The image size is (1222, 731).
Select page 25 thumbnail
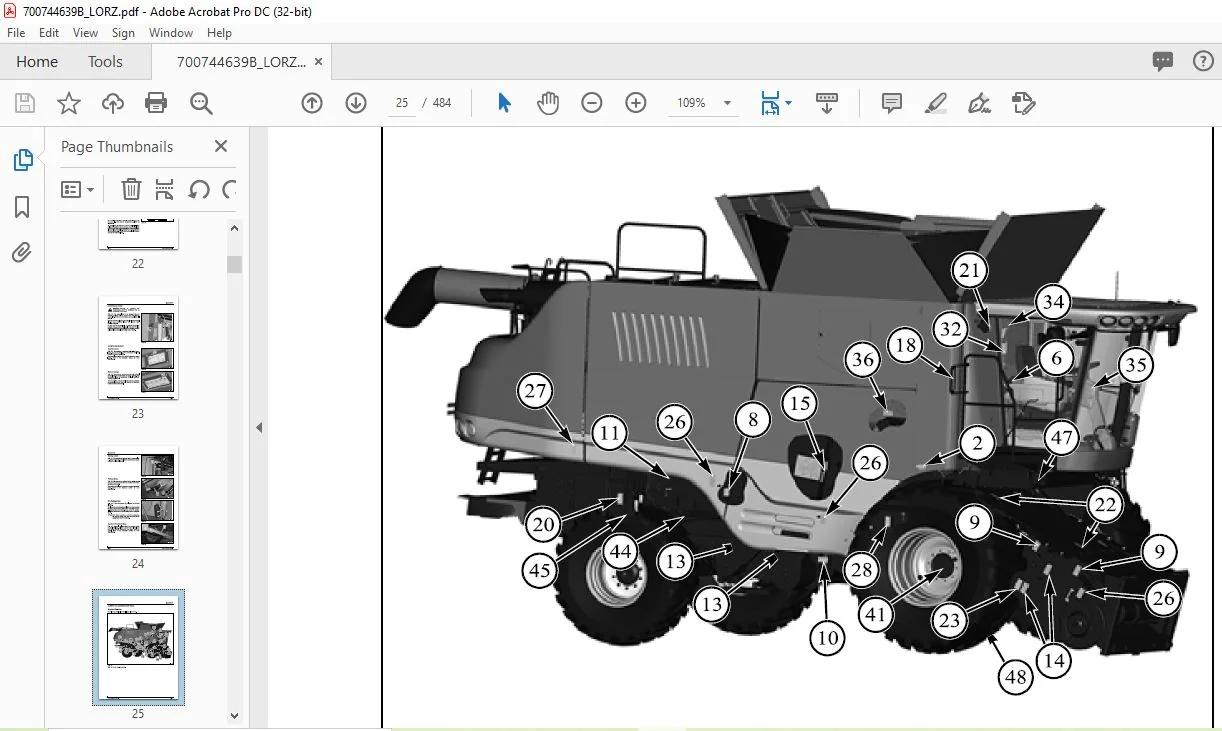pos(138,647)
